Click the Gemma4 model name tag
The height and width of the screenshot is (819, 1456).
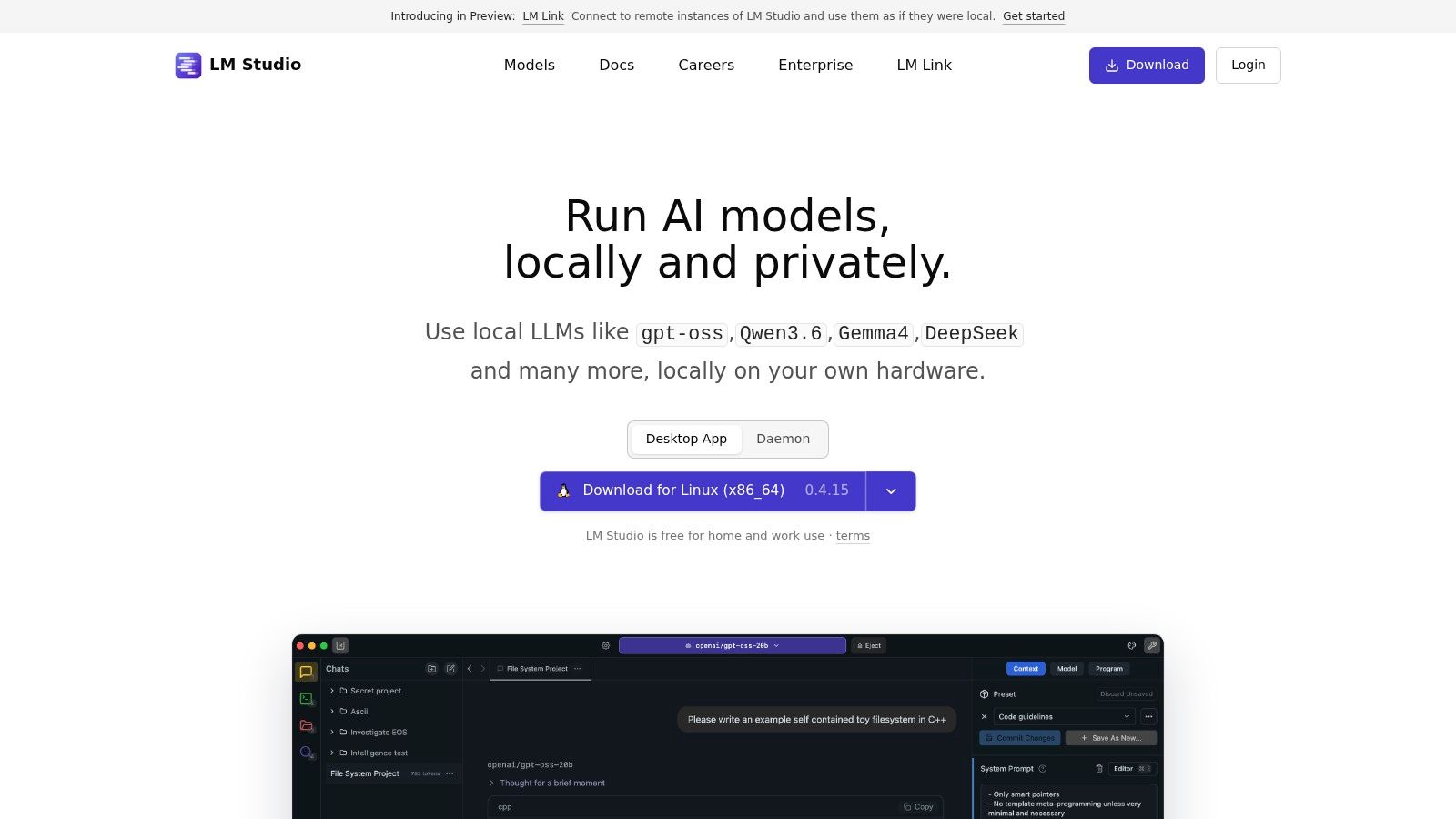coord(874,334)
